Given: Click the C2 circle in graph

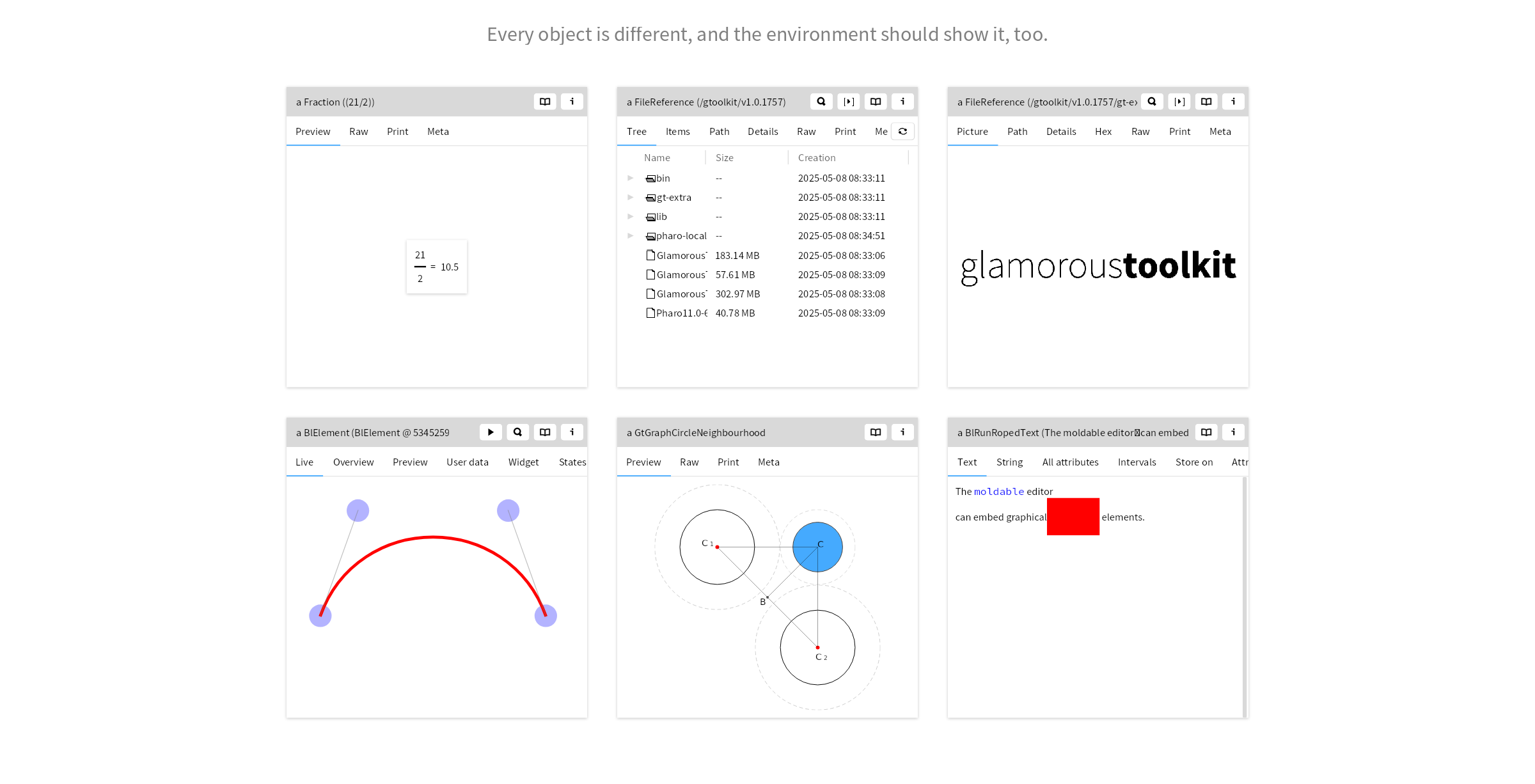Looking at the screenshot, I should click(817, 647).
